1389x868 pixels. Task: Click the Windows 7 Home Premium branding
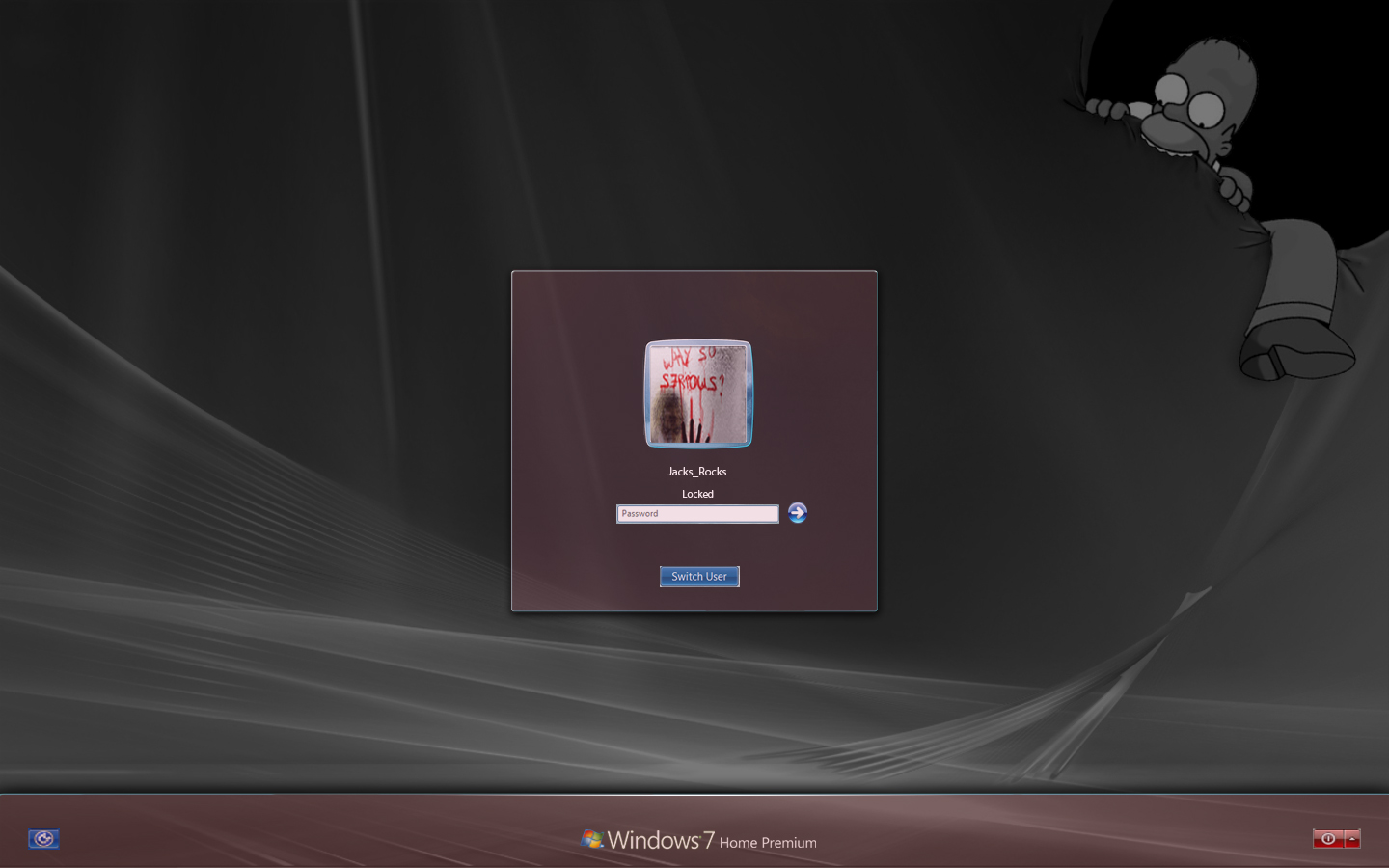(x=697, y=840)
